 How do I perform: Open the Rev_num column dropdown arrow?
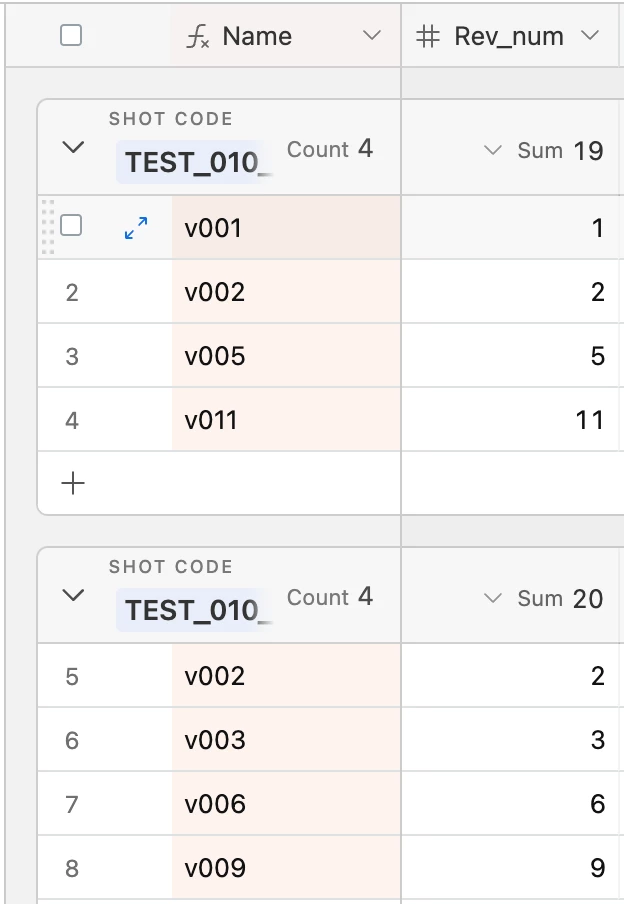coord(590,37)
